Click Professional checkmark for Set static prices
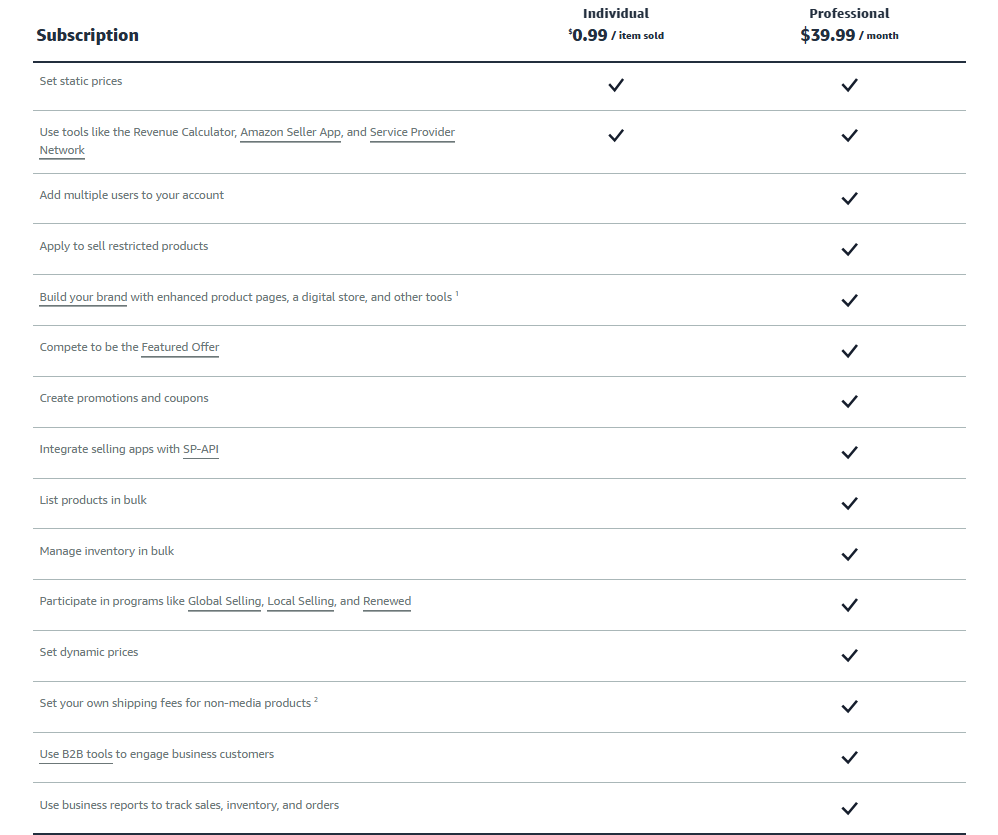This screenshot has width=998, height=835. [849, 85]
